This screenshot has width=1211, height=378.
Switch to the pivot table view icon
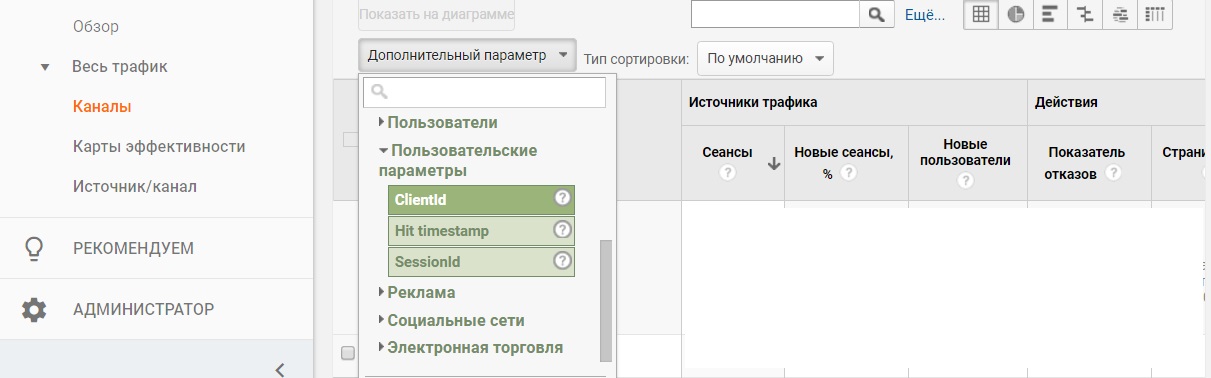tap(1155, 14)
